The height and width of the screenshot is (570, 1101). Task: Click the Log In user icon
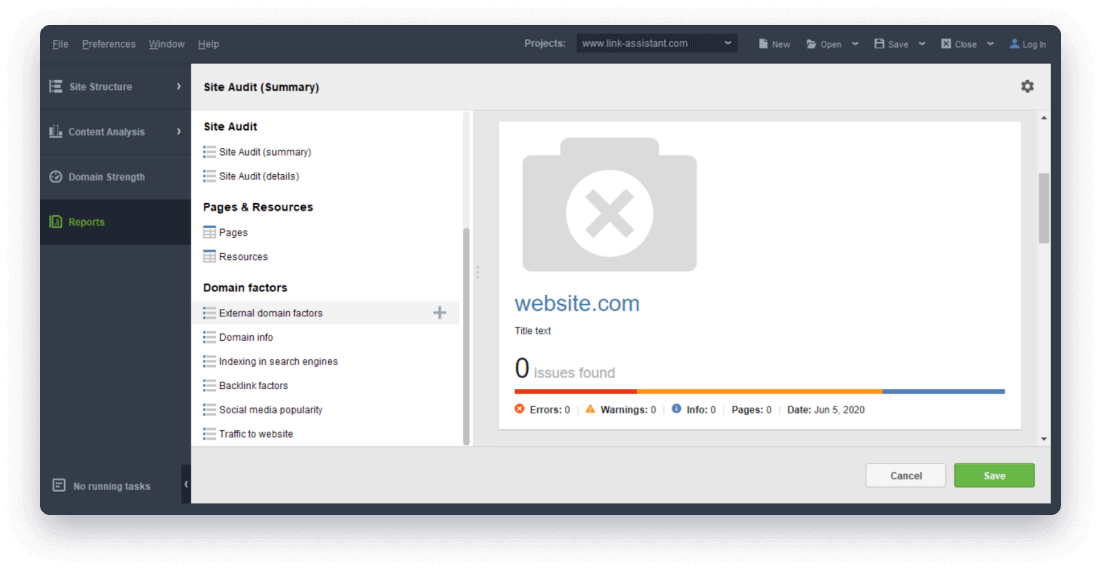tap(1014, 44)
